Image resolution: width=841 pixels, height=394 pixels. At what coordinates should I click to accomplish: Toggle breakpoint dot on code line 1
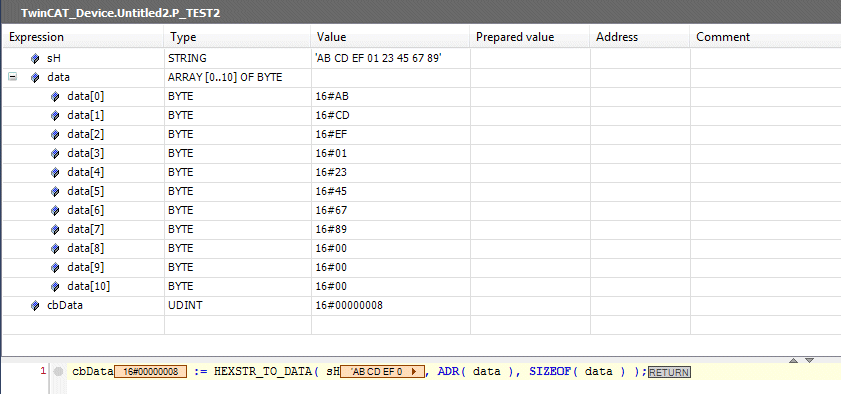pos(59,371)
